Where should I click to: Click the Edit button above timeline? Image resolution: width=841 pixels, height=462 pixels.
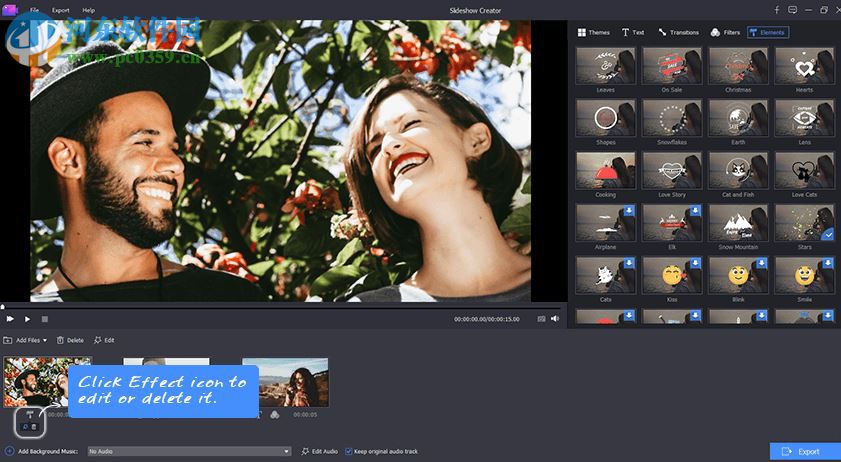click(104, 340)
